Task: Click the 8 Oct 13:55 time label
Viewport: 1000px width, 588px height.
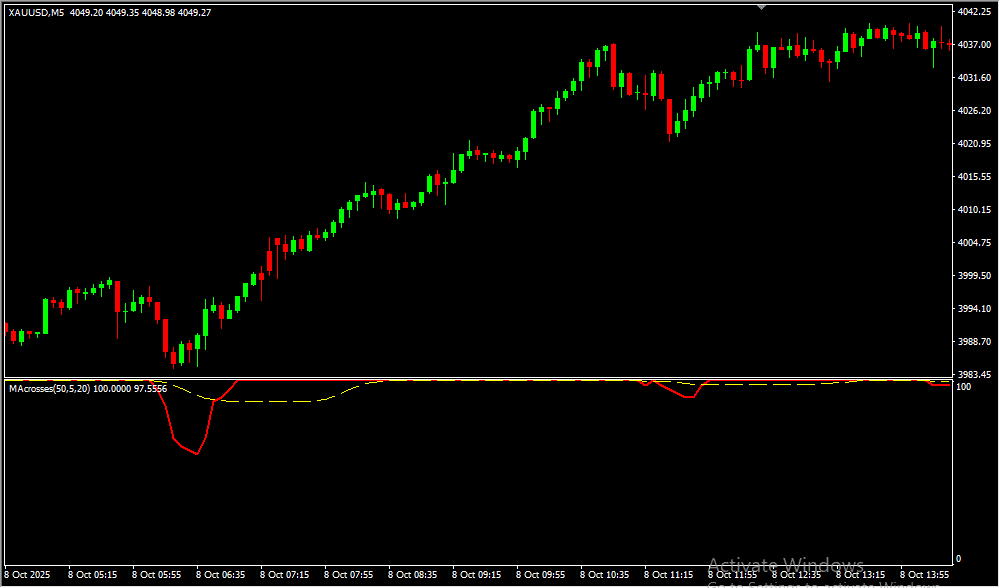Action: pos(924,575)
